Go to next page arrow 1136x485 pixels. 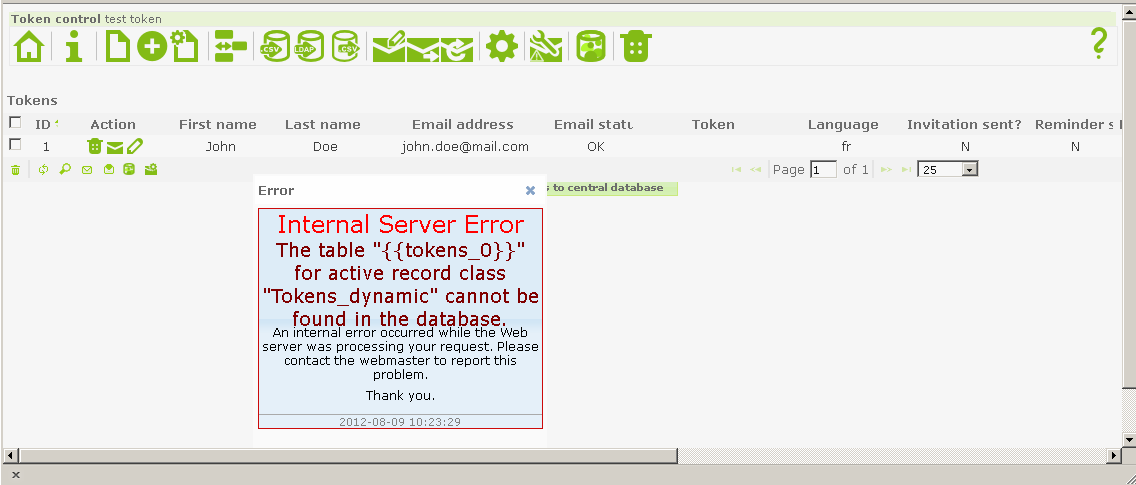pyautogui.click(x=885, y=170)
